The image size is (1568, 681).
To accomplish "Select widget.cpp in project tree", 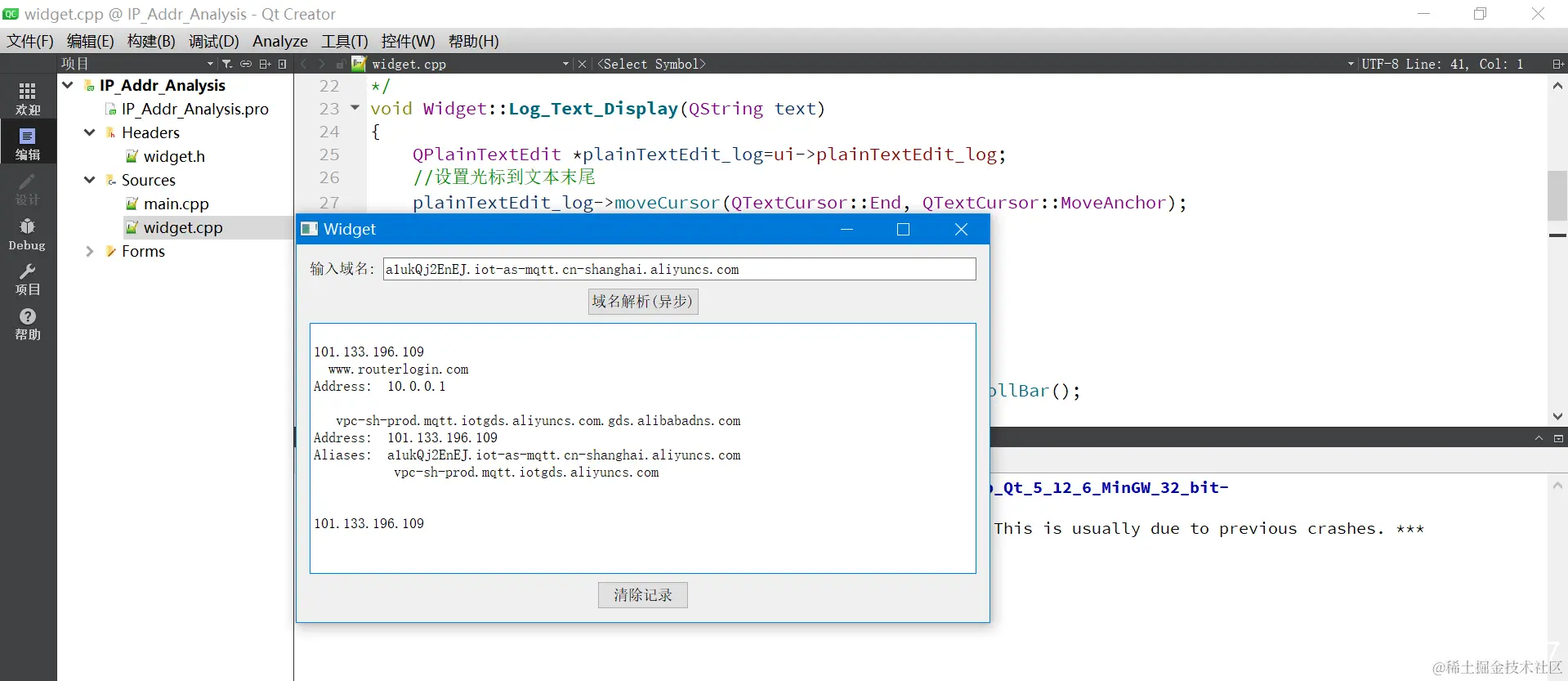I will pos(183,227).
